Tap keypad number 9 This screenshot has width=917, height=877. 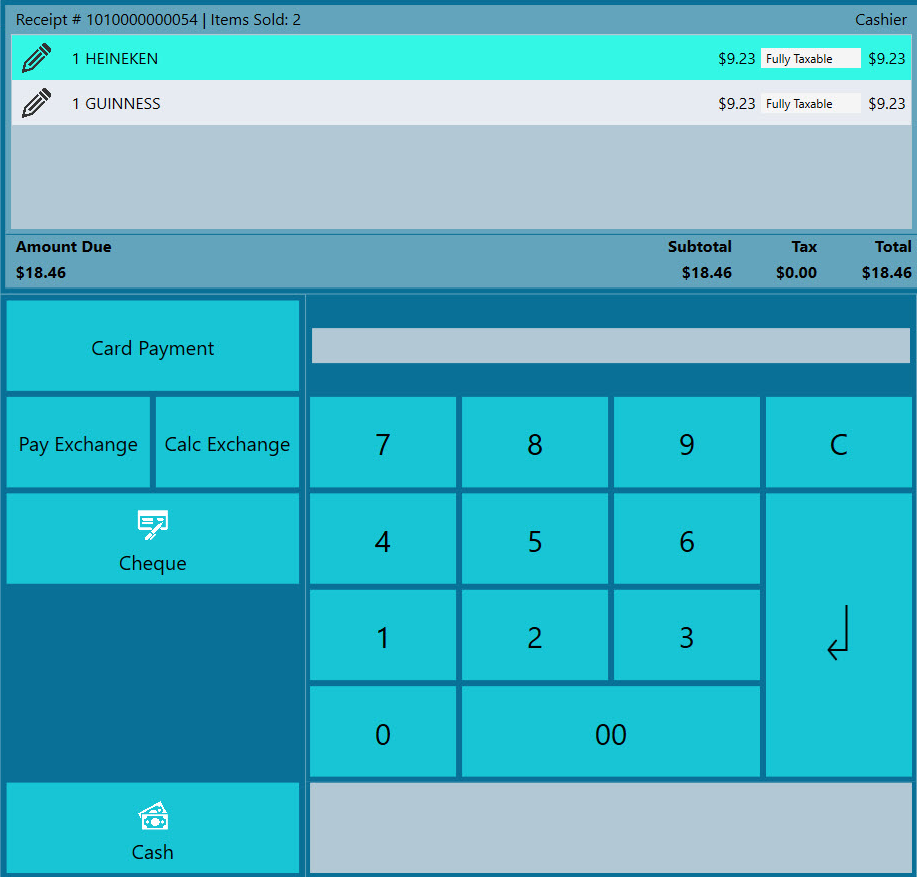tap(686, 443)
